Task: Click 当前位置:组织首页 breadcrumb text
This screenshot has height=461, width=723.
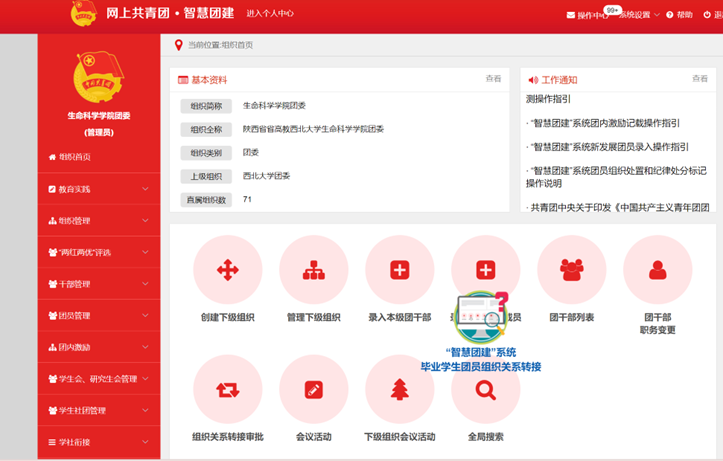Action: (220, 45)
